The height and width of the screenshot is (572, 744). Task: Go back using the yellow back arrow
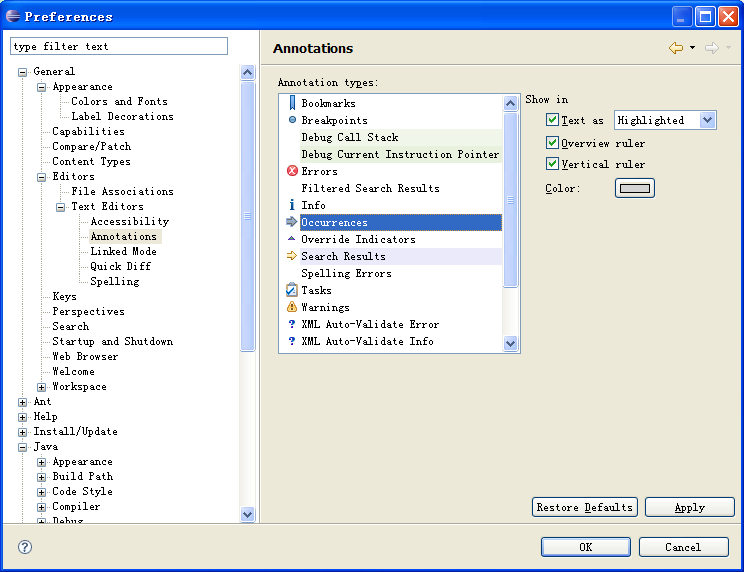pos(676,48)
